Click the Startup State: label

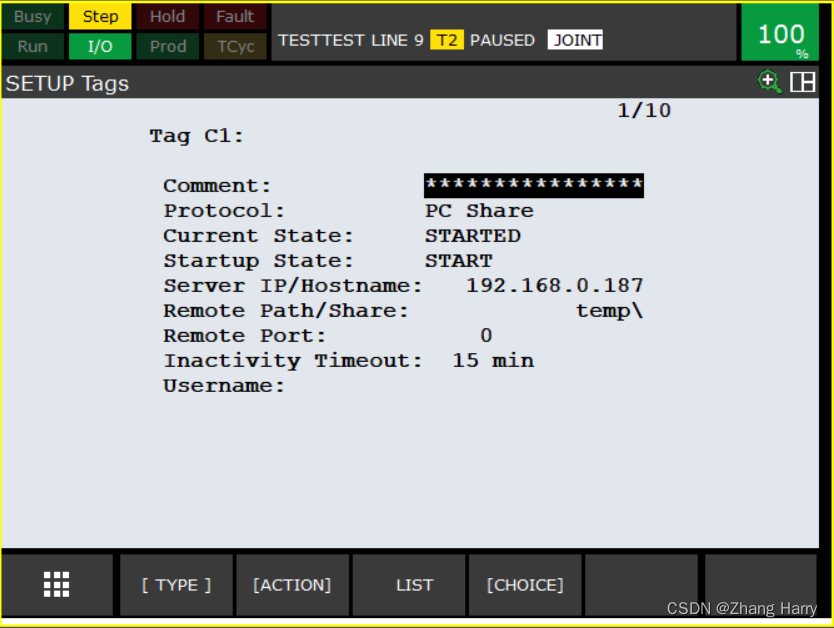pos(258,261)
